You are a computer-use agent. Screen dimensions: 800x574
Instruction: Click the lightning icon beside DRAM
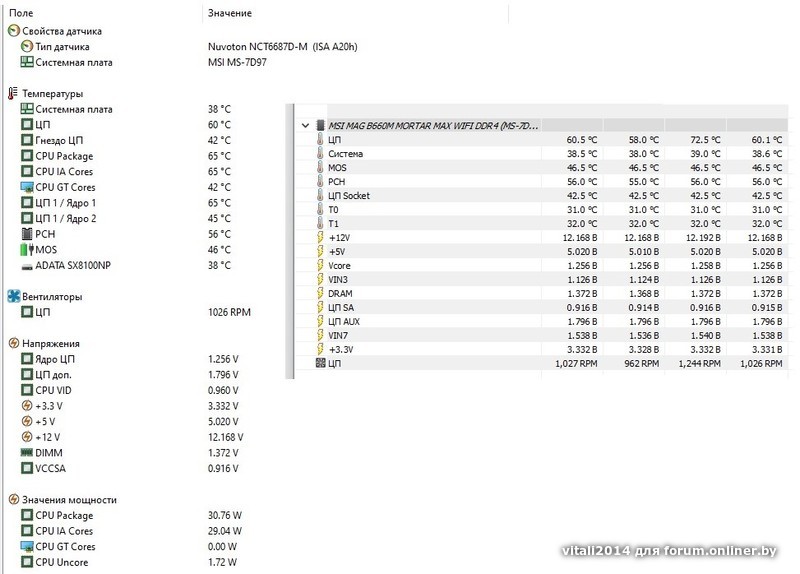pos(320,293)
